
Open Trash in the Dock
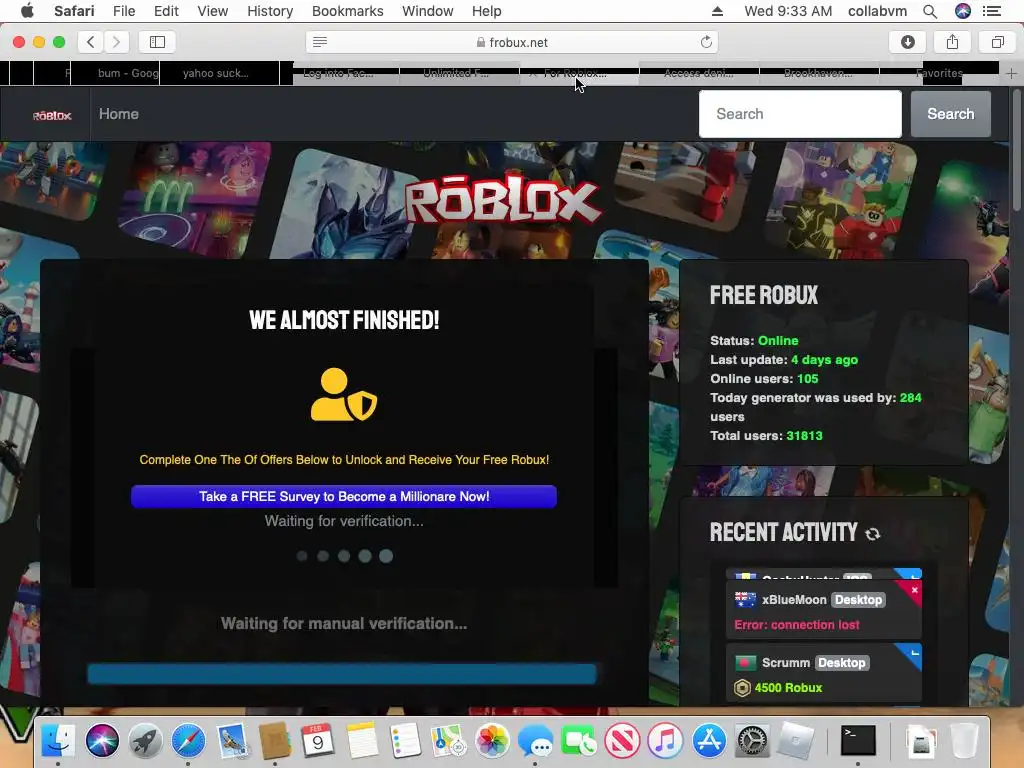pyautogui.click(x=964, y=741)
